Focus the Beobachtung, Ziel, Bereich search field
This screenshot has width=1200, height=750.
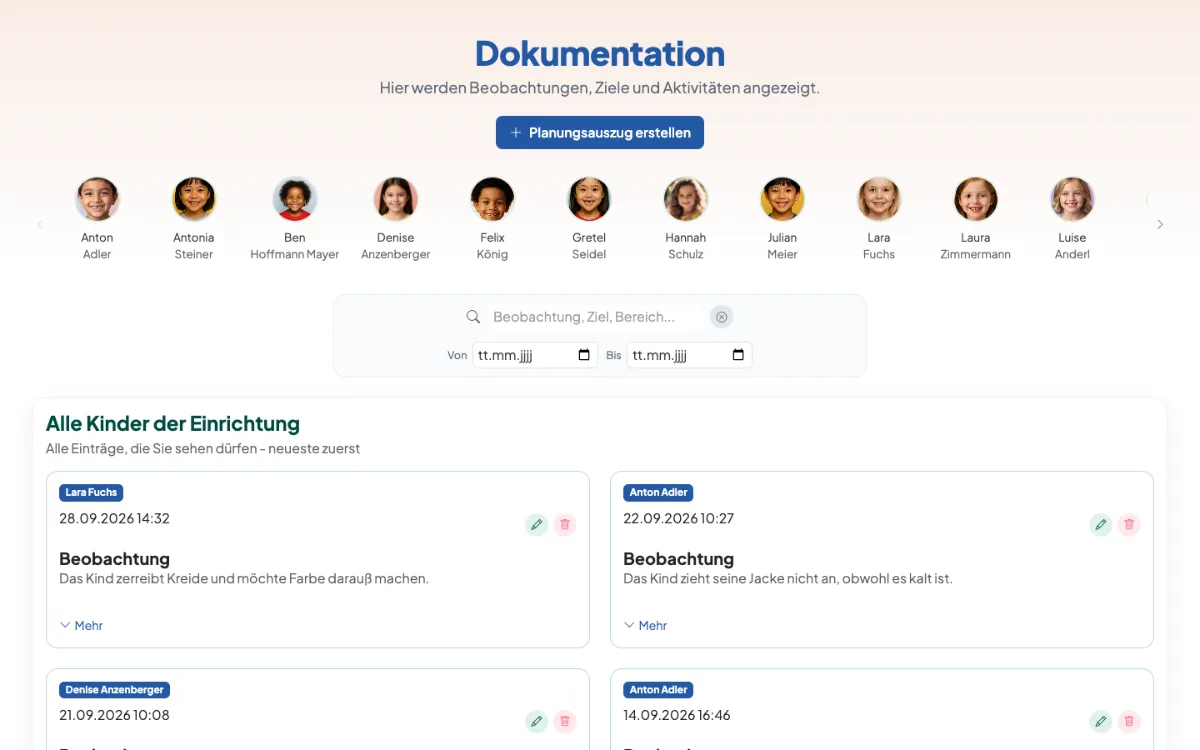pyautogui.click(x=596, y=317)
